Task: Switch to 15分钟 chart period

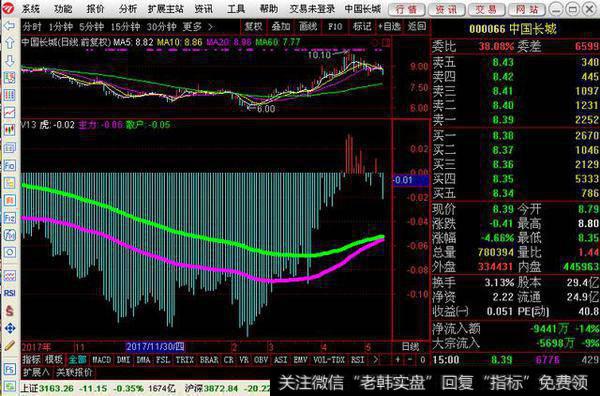Action: point(126,27)
